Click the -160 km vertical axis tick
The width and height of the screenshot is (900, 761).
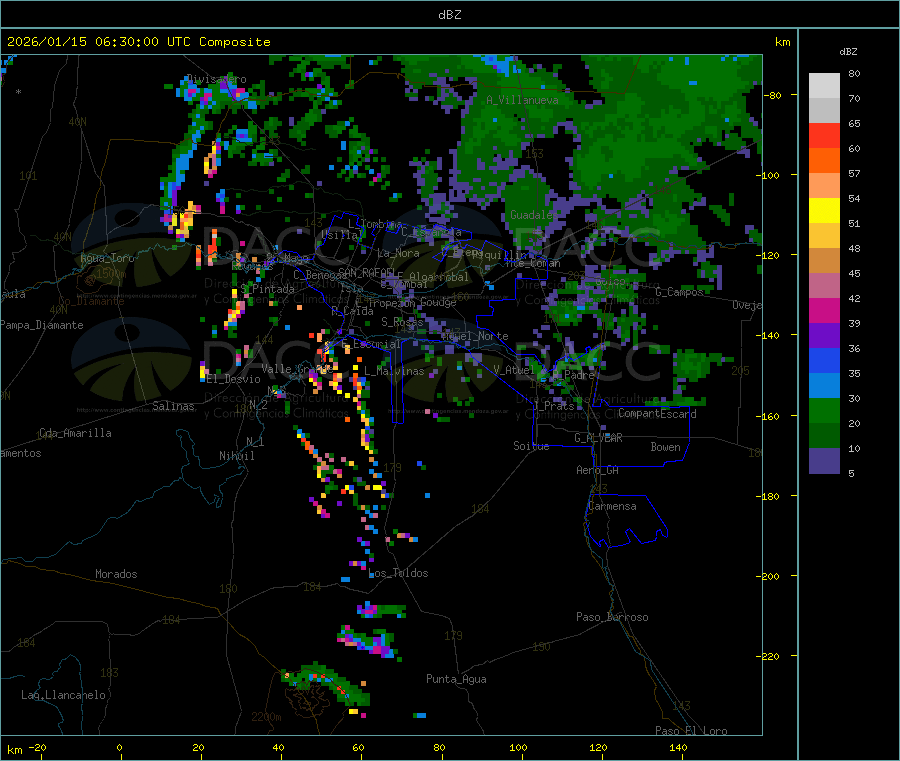pyautogui.click(x=767, y=416)
